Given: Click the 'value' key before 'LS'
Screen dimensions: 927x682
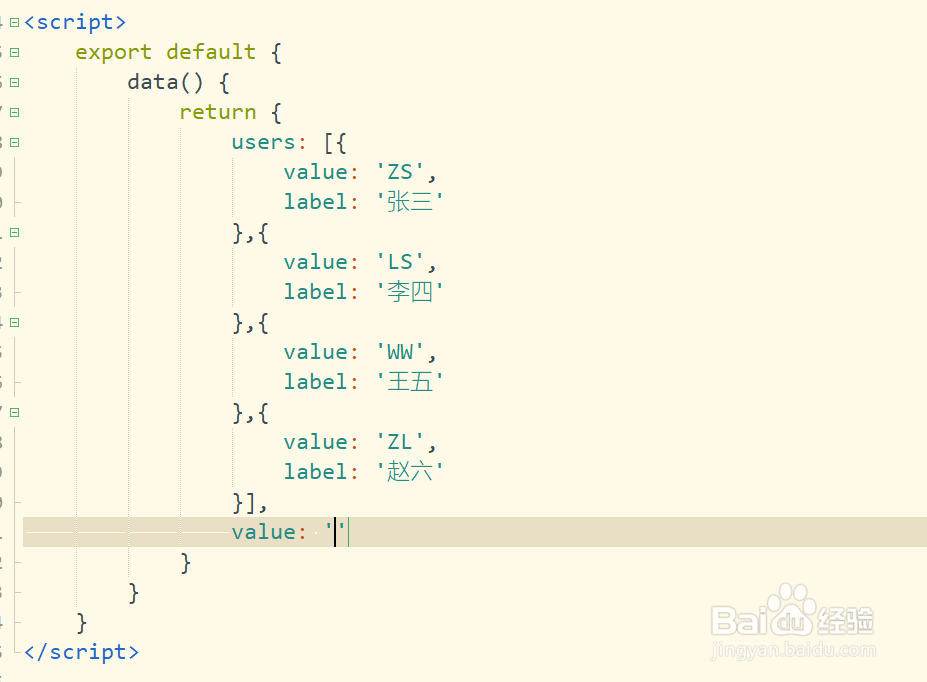Looking at the screenshot, I should pyautogui.click(x=316, y=262).
